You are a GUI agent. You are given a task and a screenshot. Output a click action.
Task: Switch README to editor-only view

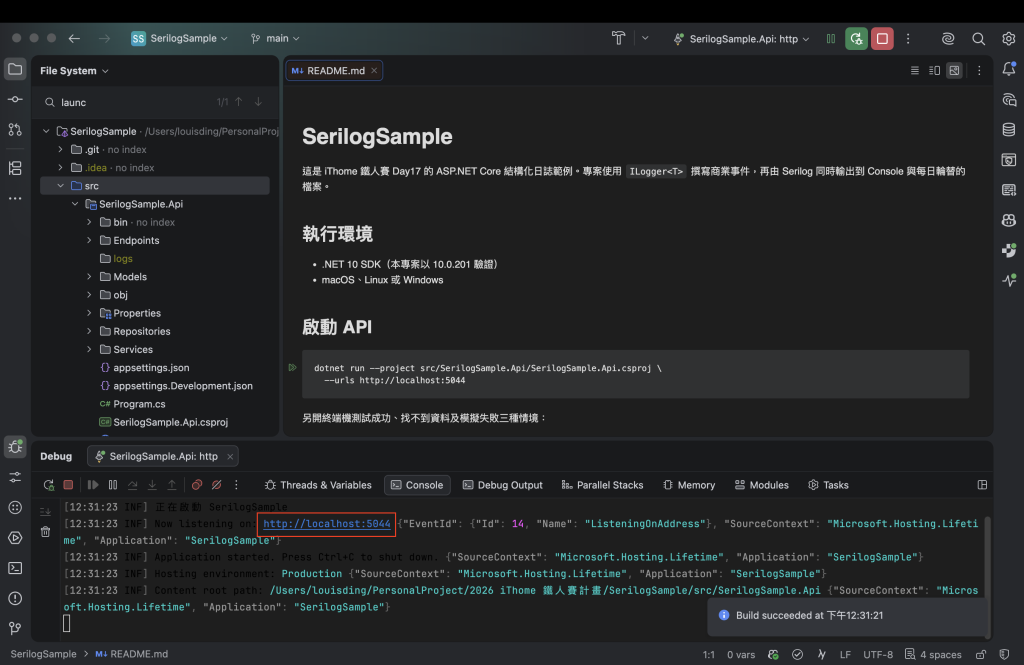pos(914,71)
